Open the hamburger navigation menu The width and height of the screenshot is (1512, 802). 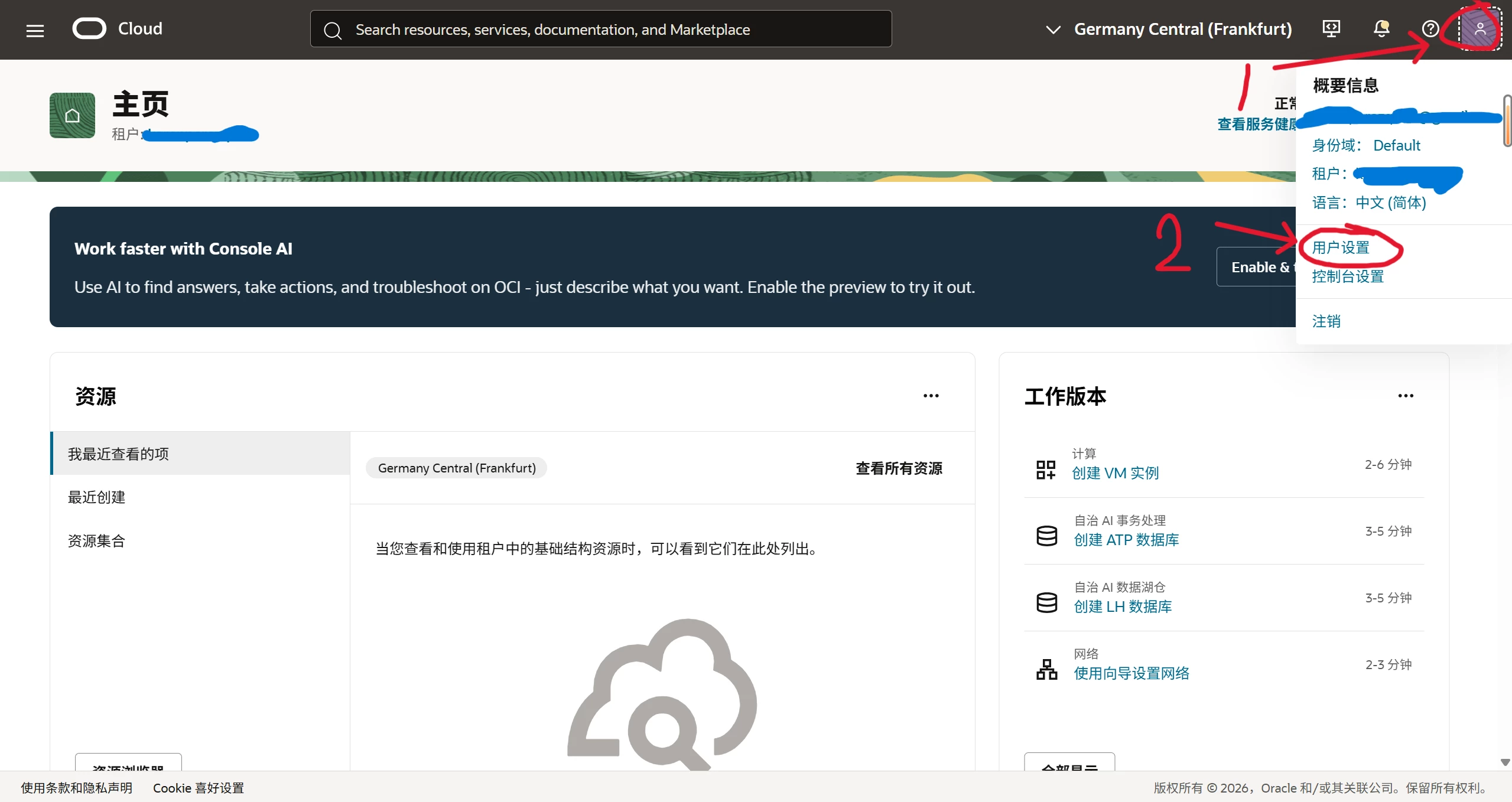pyautogui.click(x=35, y=30)
